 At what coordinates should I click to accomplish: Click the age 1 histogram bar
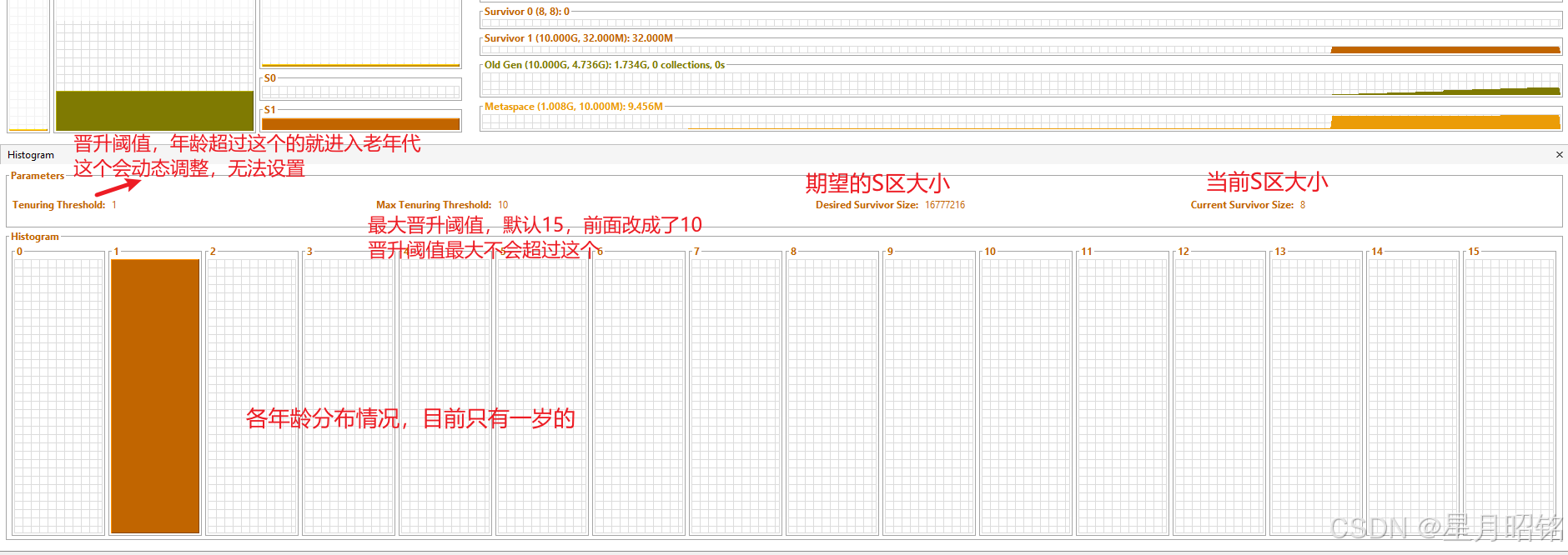[x=155, y=396]
